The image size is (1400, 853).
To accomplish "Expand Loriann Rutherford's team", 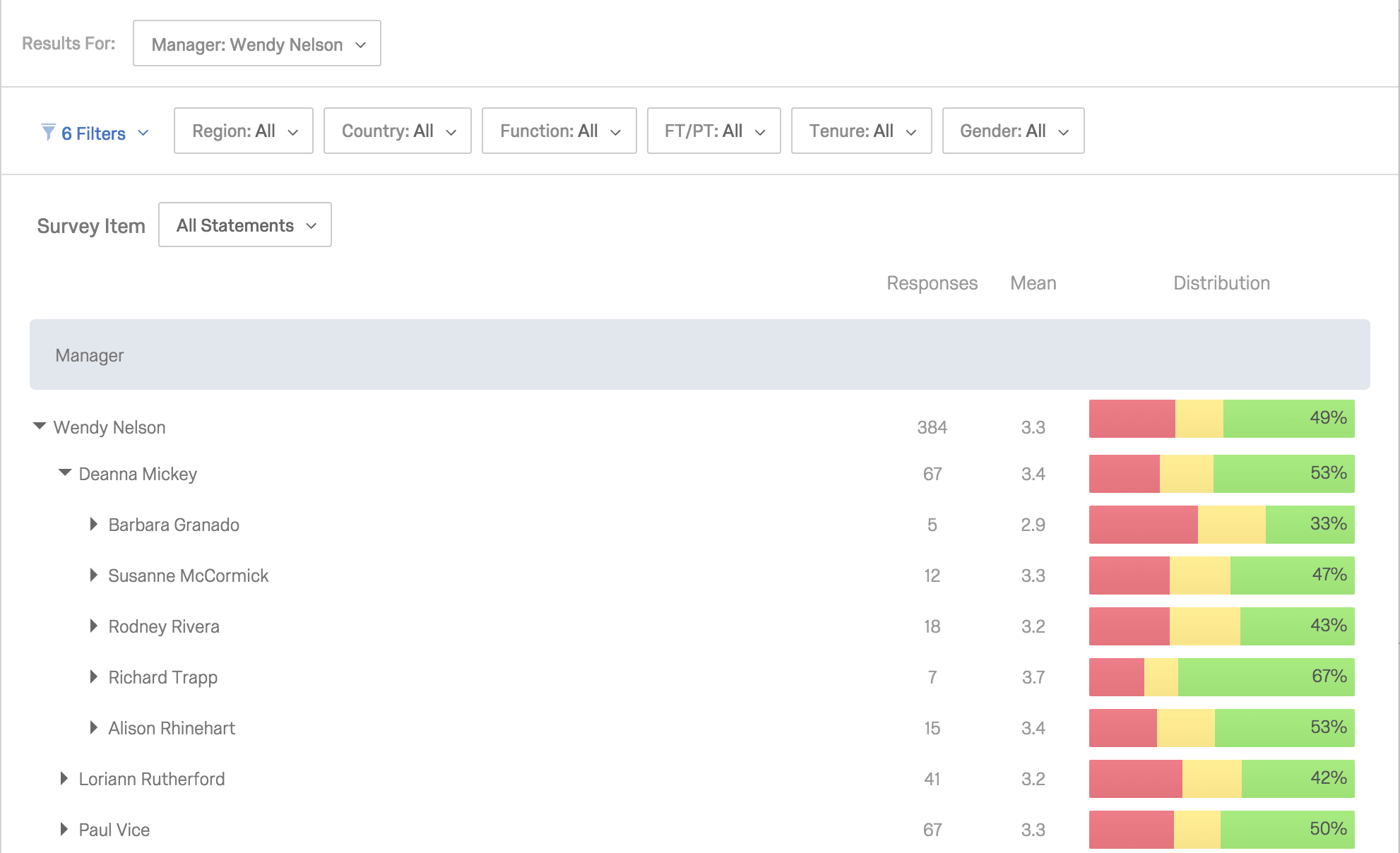I will 64,778.
